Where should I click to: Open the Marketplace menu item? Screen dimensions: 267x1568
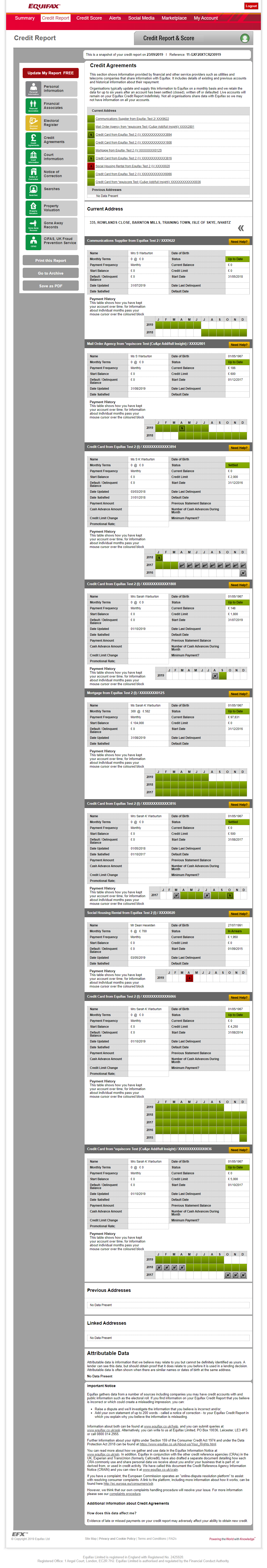coord(174,18)
